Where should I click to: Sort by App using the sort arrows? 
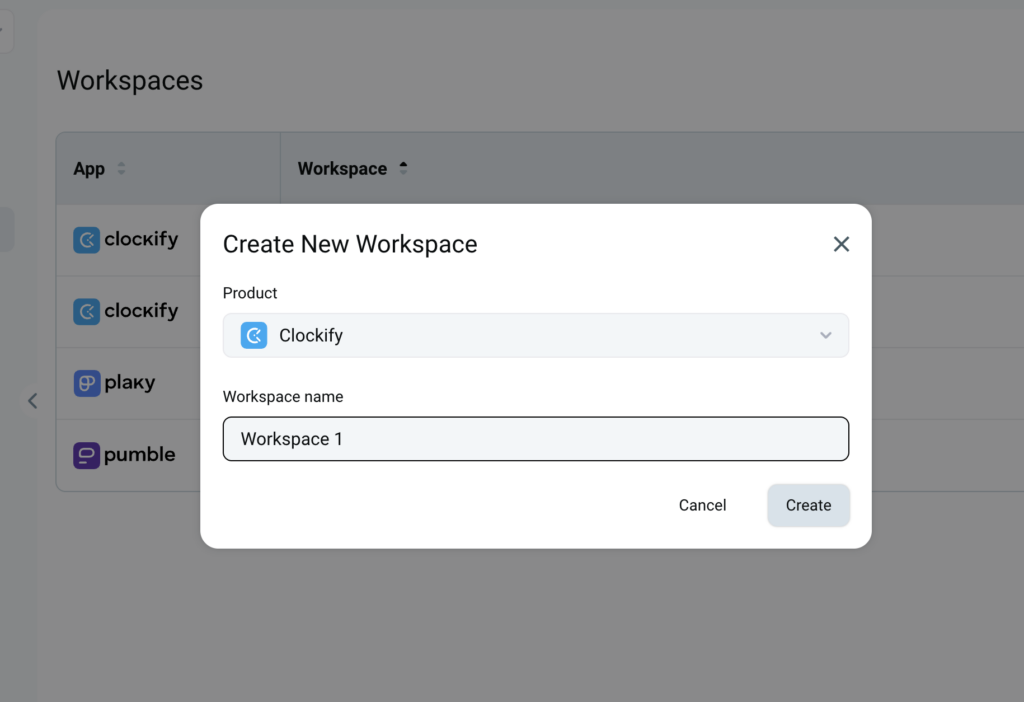tap(122, 169)
